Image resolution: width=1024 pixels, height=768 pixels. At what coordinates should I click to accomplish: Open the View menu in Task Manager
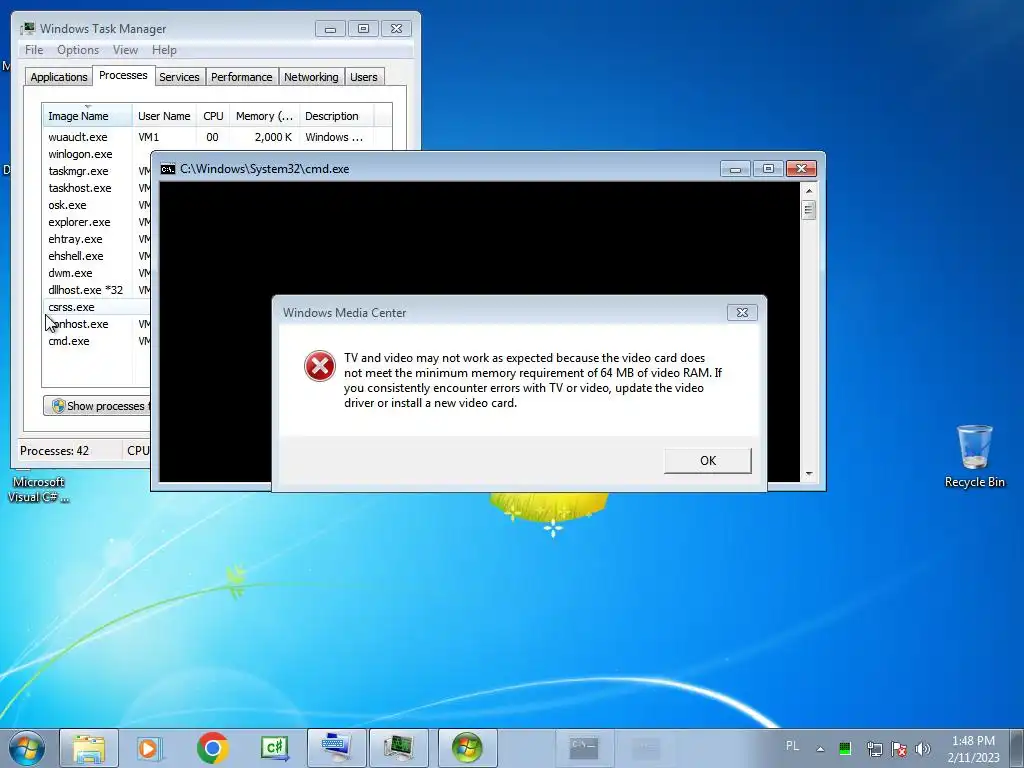[x=125, y=50]
